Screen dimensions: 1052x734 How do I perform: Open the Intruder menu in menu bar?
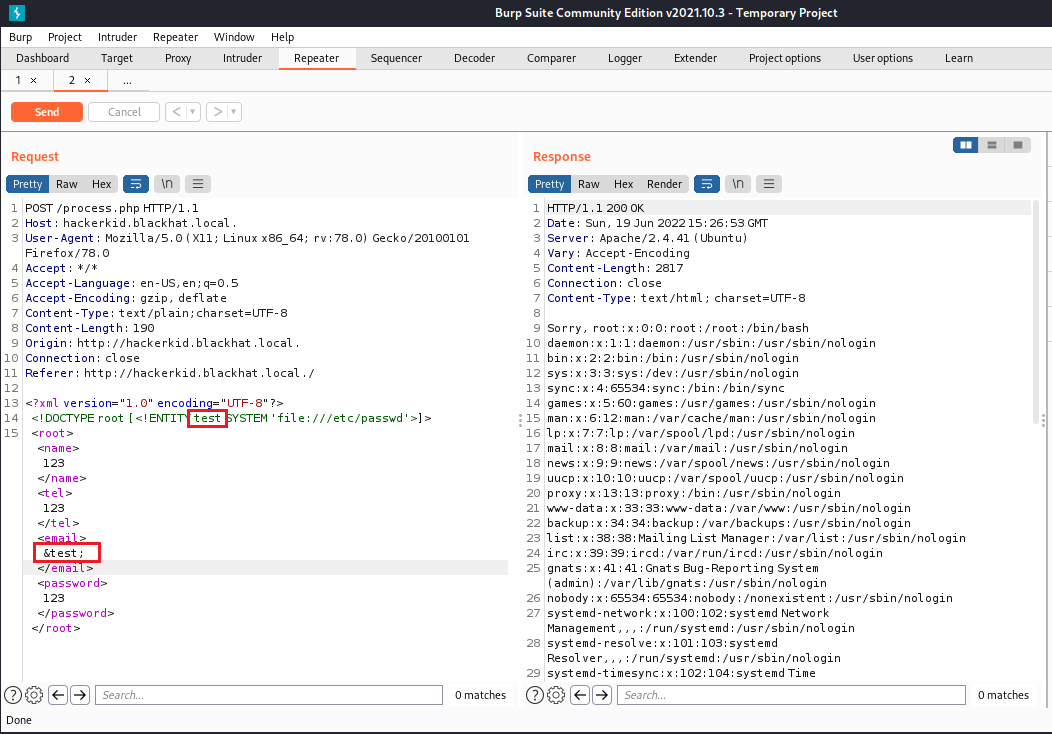pyautogui.click(x=117, y=37)
